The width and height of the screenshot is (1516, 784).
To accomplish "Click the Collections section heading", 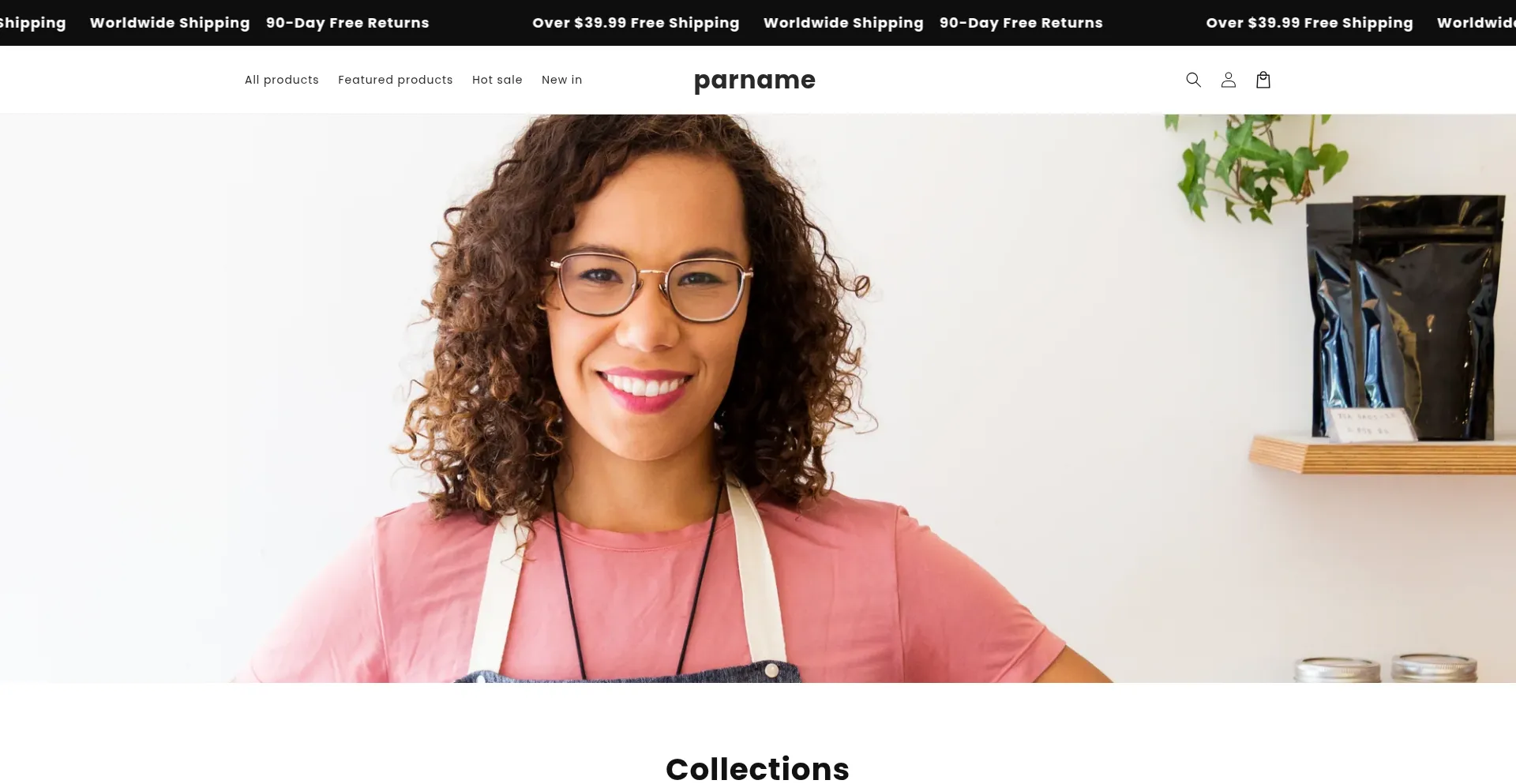I will 757,768.
